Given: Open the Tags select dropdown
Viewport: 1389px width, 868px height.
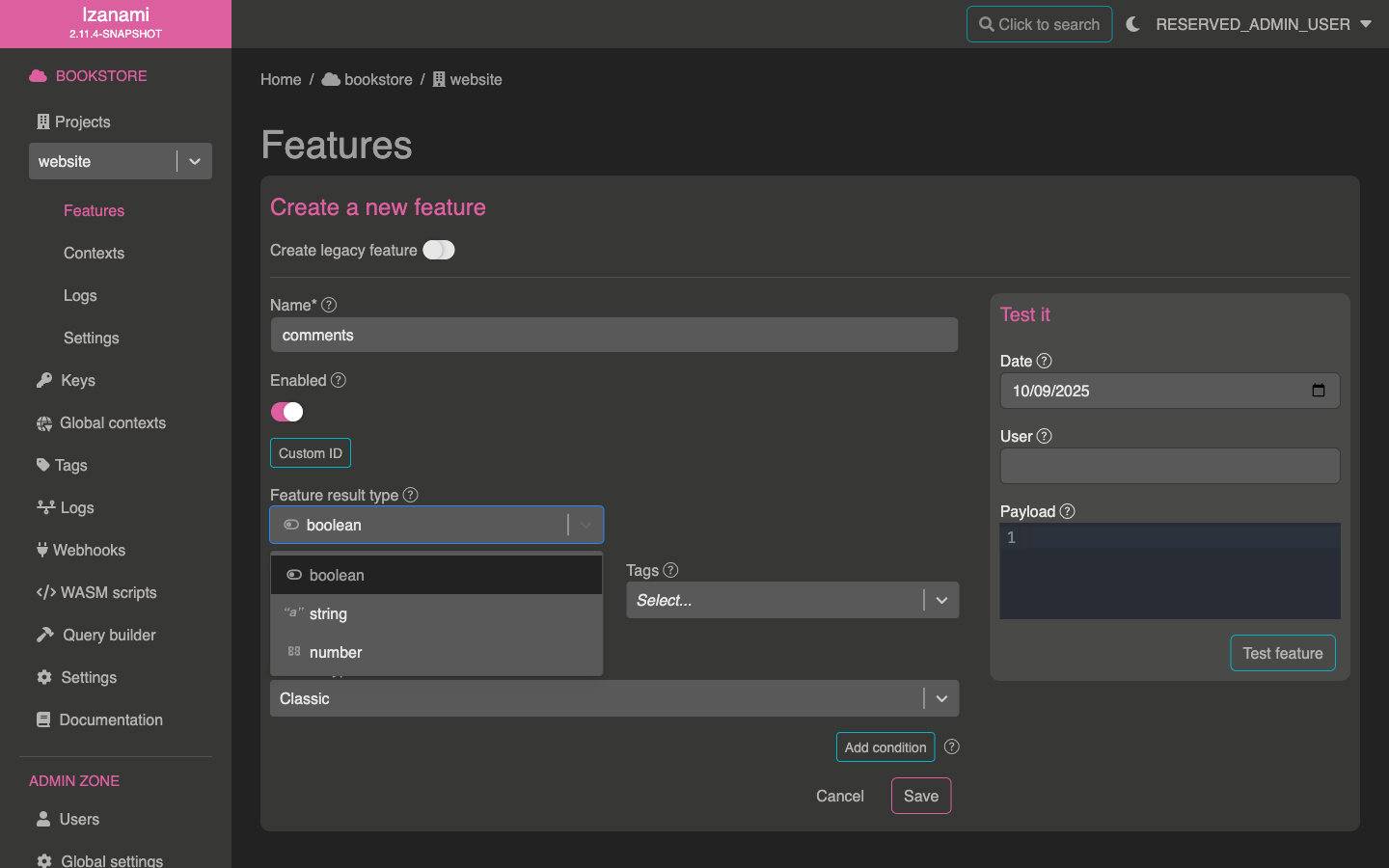Looking at the screenshot, I should tap(792, 600).
